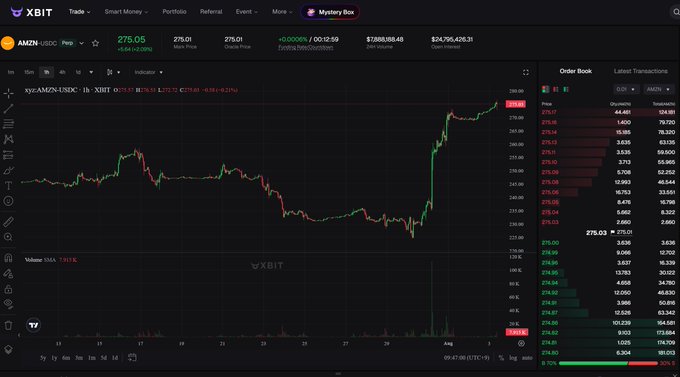
Task: Collapse the left drawing toolbar arrow
Action: [x=19, y=335]
